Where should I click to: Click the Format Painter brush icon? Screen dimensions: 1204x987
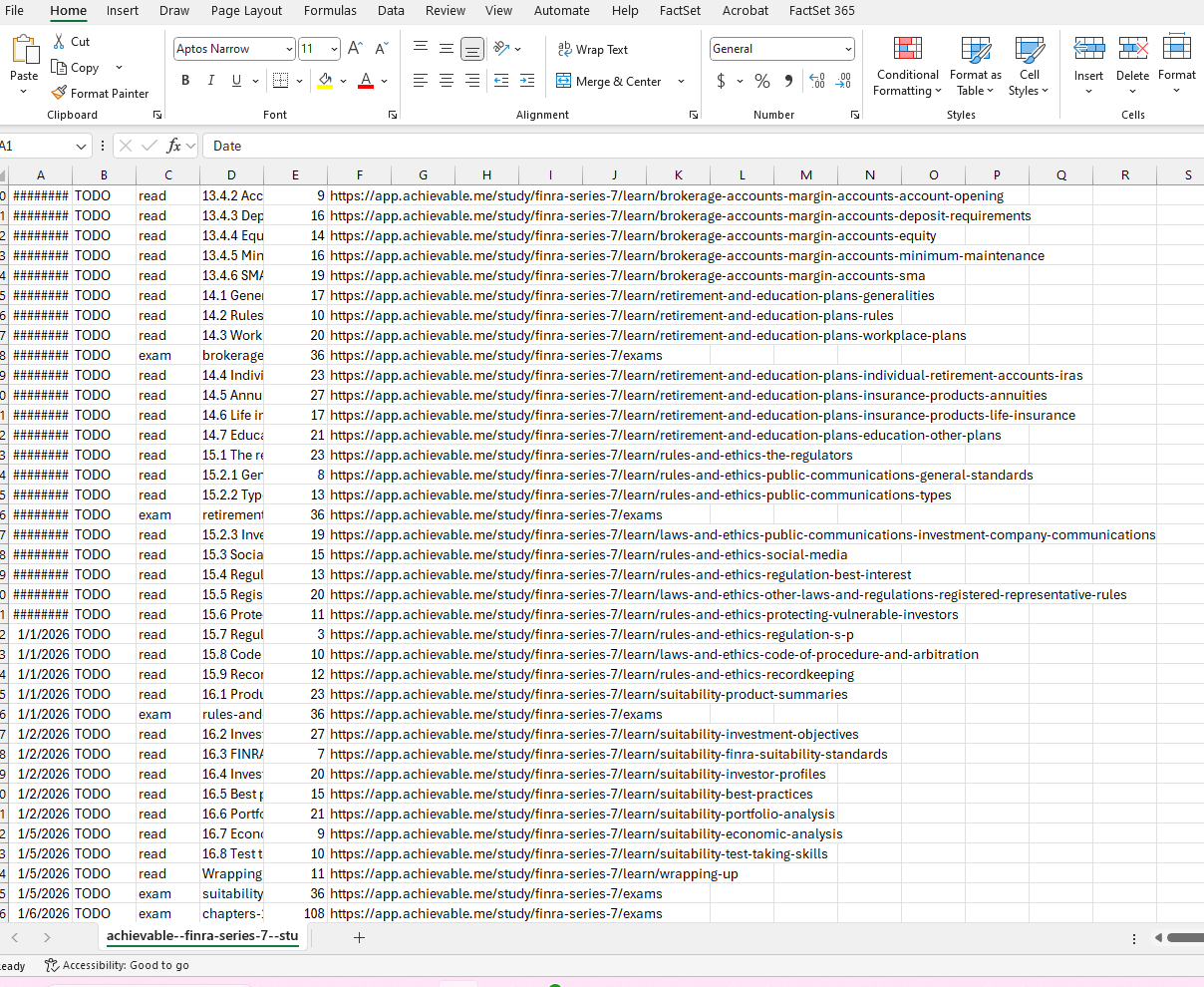[60, 94]
